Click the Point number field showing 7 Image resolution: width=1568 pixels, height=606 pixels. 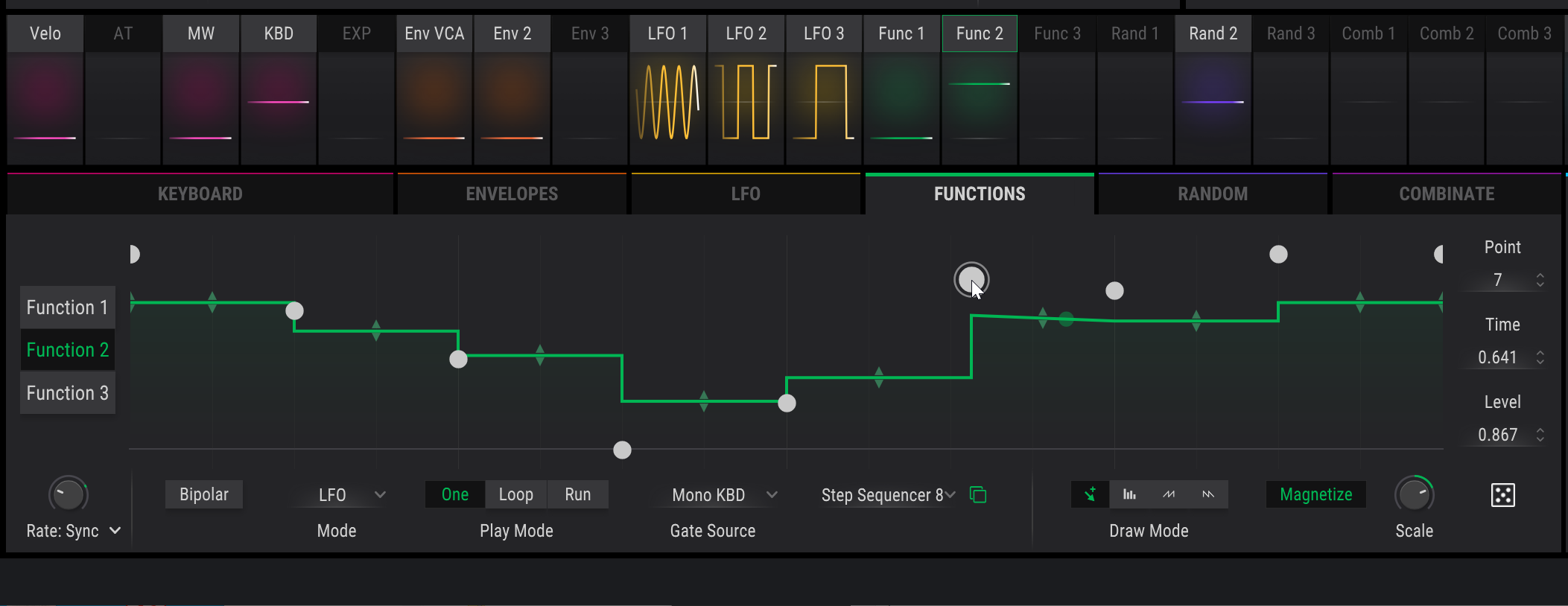(x=1498, y=280)
